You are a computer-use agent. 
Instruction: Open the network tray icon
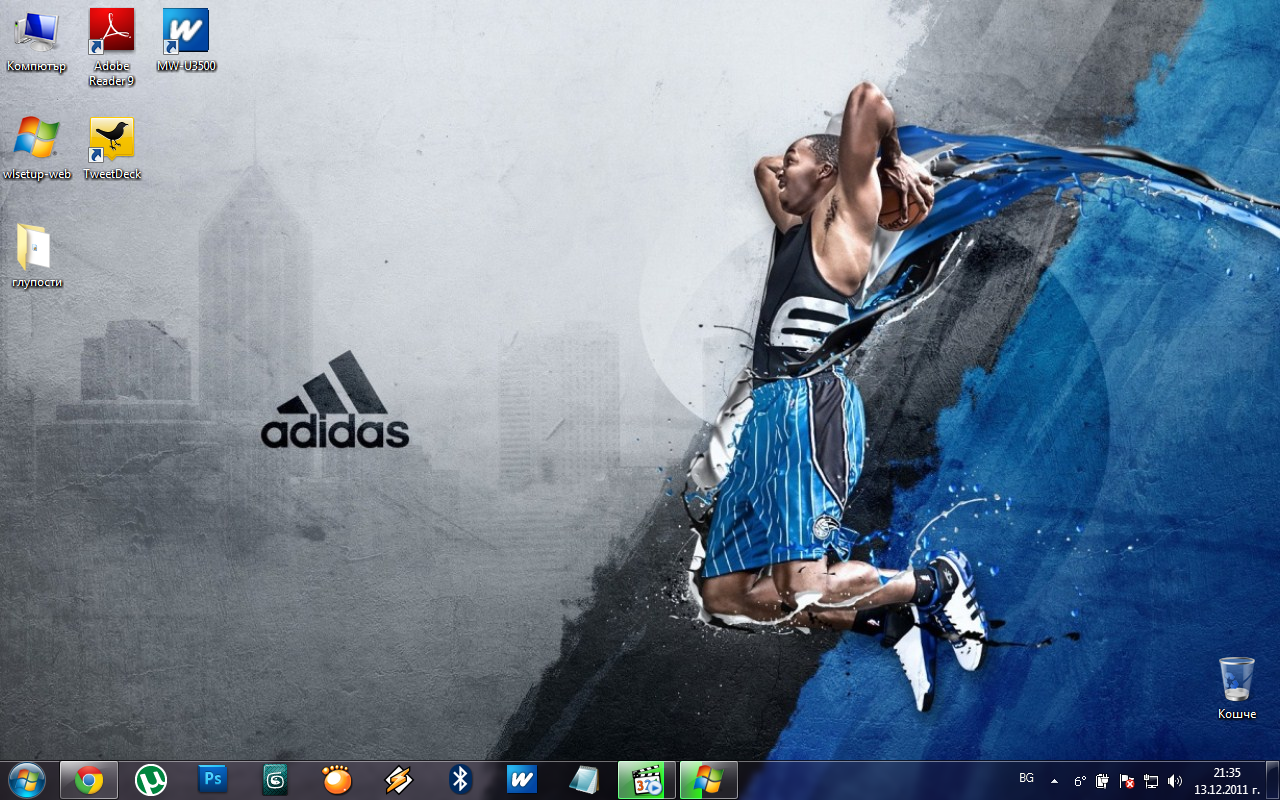tap(1151, 781)
